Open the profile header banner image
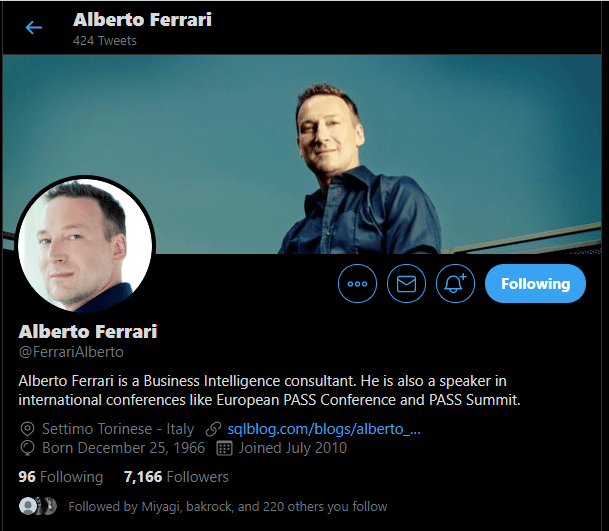Viewport: 609px width, 531px height. point(302,154)
